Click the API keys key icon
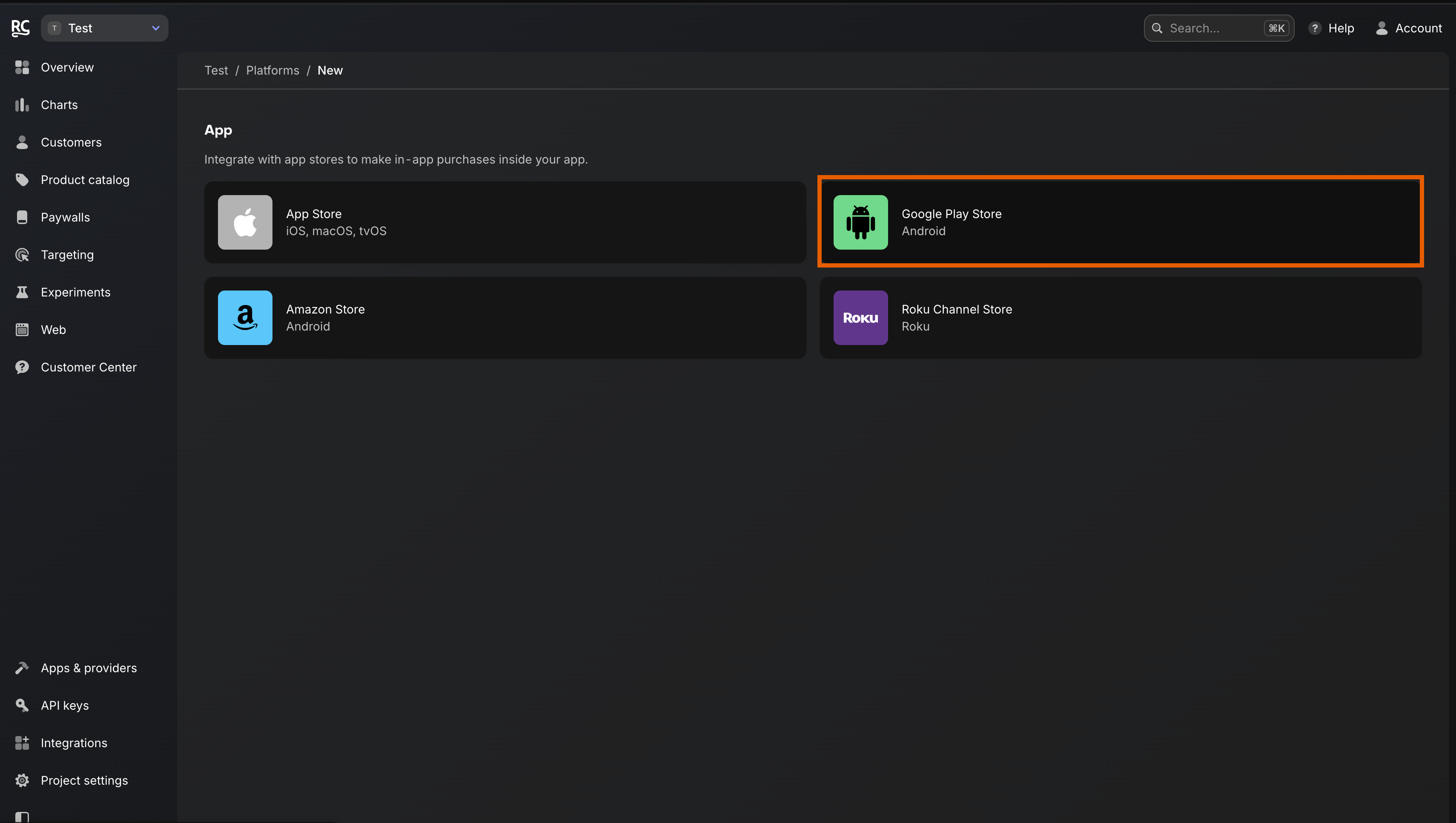 (22, 705)
